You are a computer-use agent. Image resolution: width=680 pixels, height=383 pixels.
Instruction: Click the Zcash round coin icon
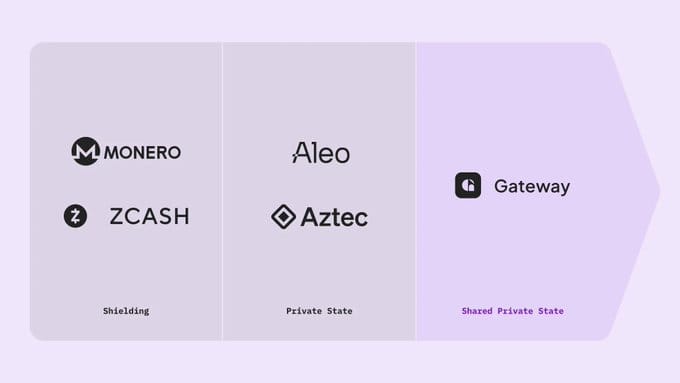coord(75,216)
